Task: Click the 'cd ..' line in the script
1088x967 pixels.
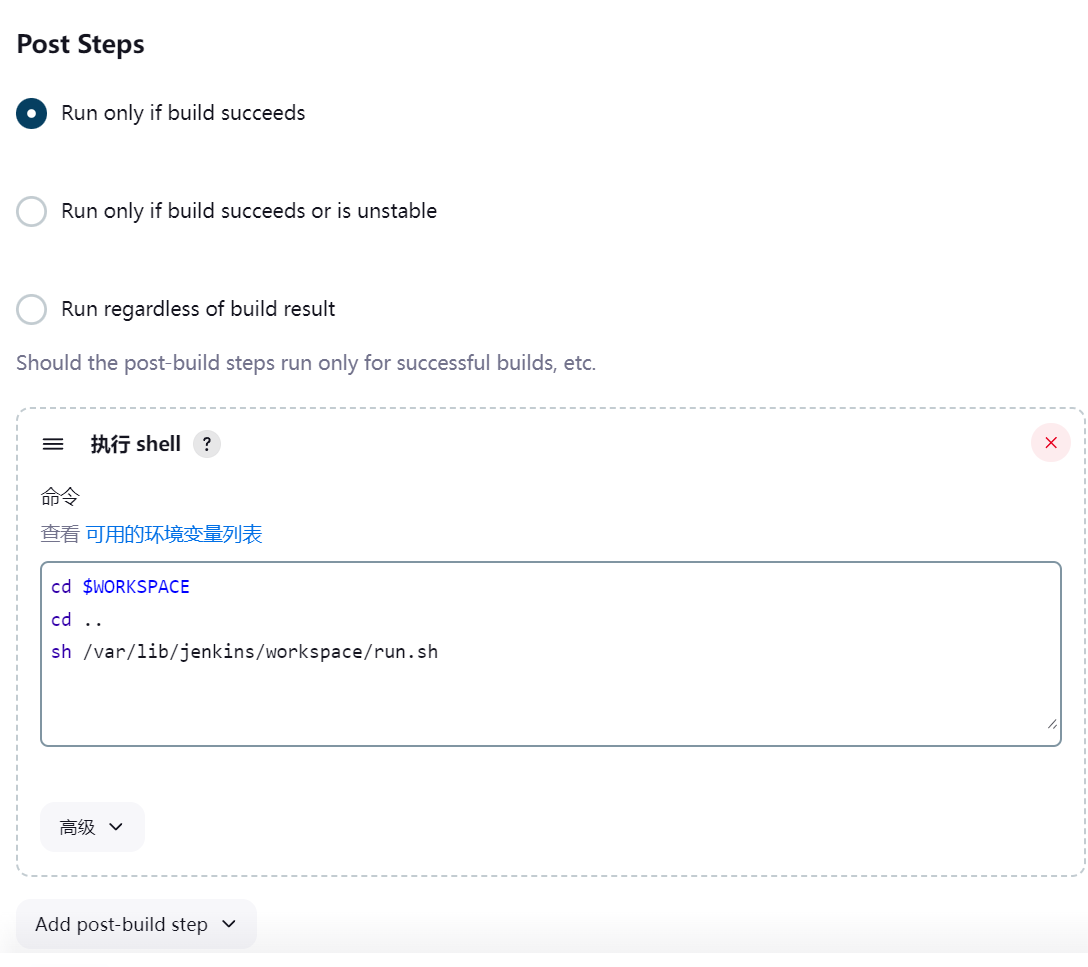Action: point(77,619)
